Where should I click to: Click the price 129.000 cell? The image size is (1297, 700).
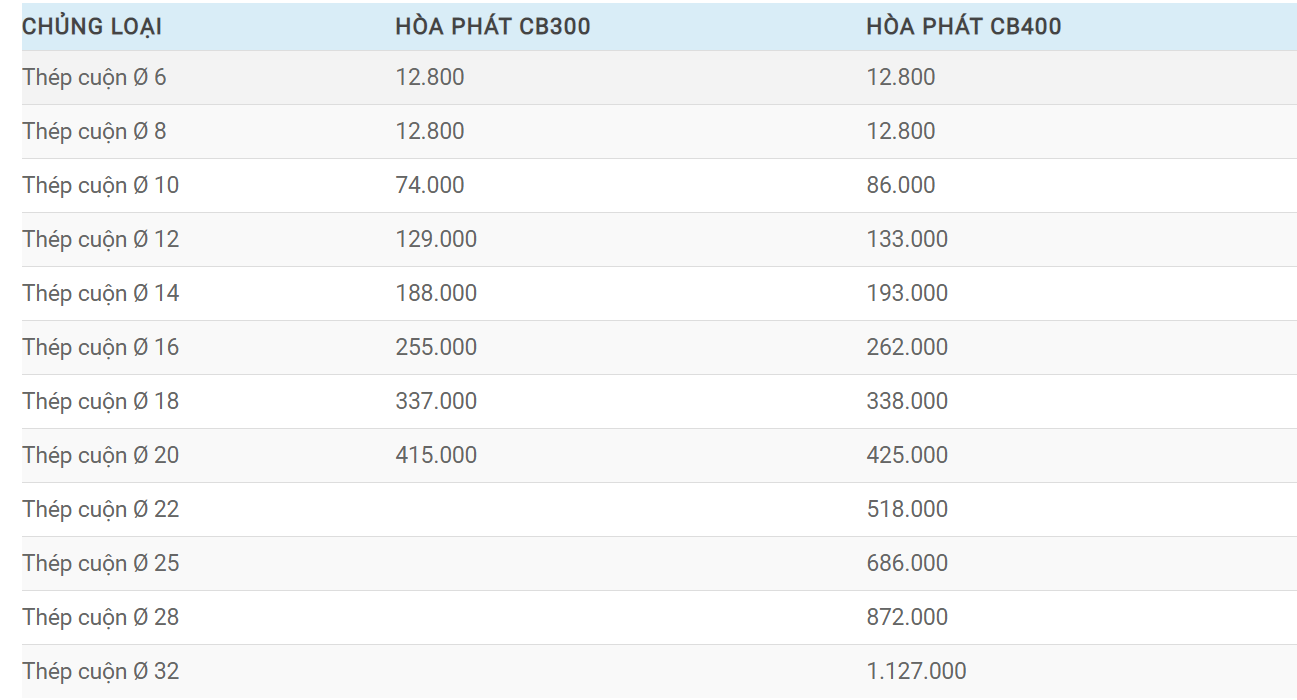pos(436,240)
